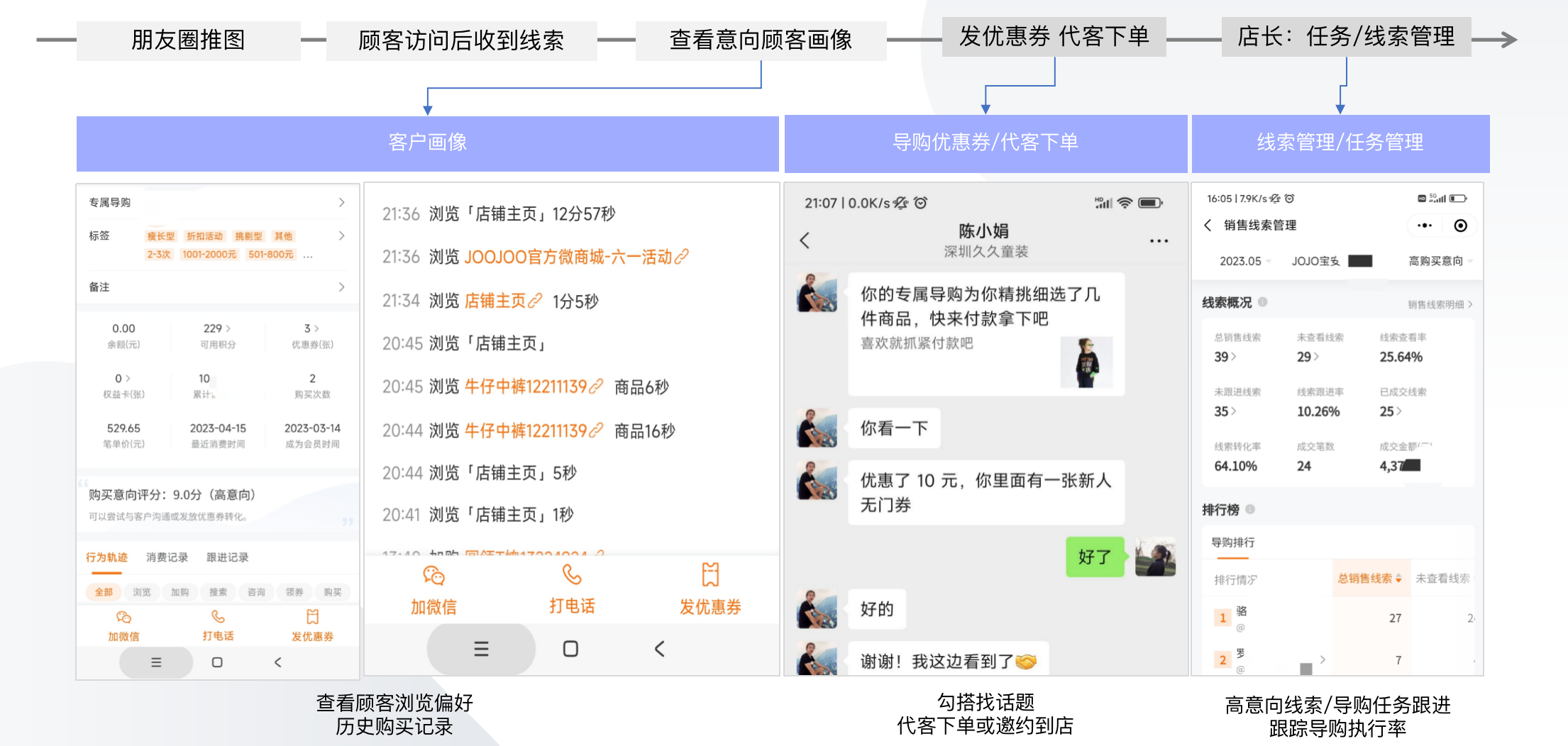This screenshot has height=746, width=1568.
Task: Tap the link icon after JOOJOO官方微商城-六一活动
Action: (681, 257)
